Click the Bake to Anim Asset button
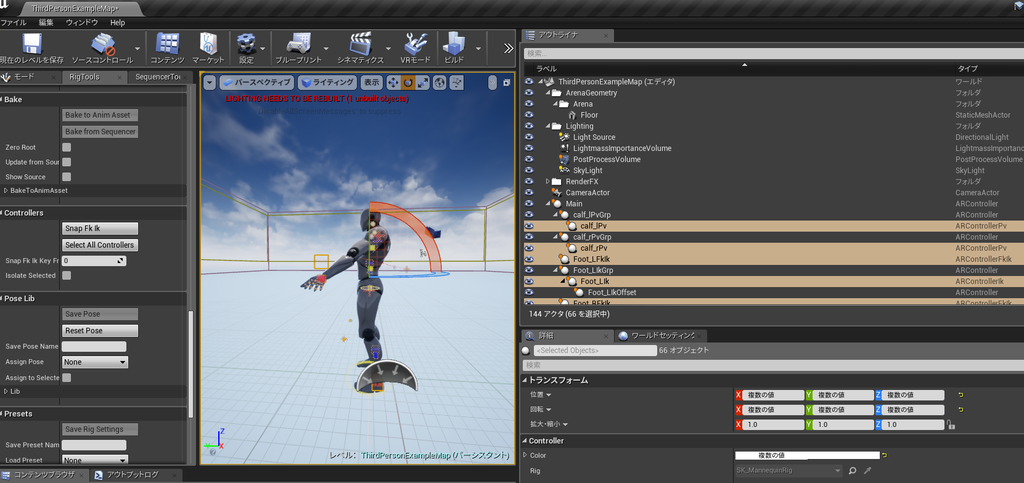Image resolution: width=1024 pixels, height=483 pixels. coord(100,115)
